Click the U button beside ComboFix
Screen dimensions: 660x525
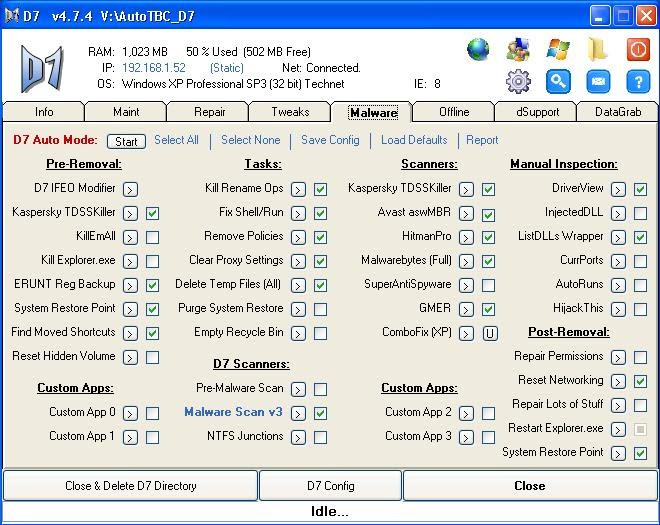point(490,333)
